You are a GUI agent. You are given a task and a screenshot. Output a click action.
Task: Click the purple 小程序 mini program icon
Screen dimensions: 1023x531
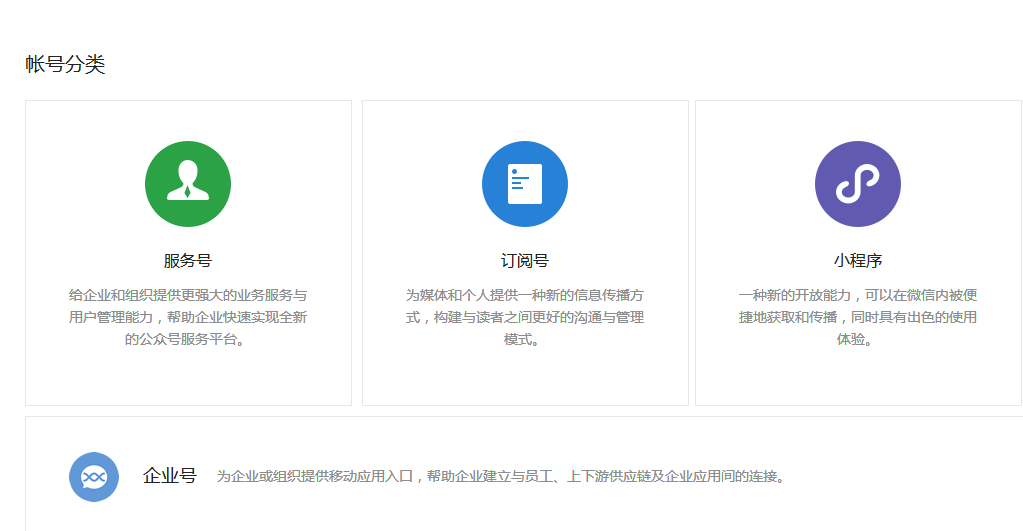coord(858,184)
